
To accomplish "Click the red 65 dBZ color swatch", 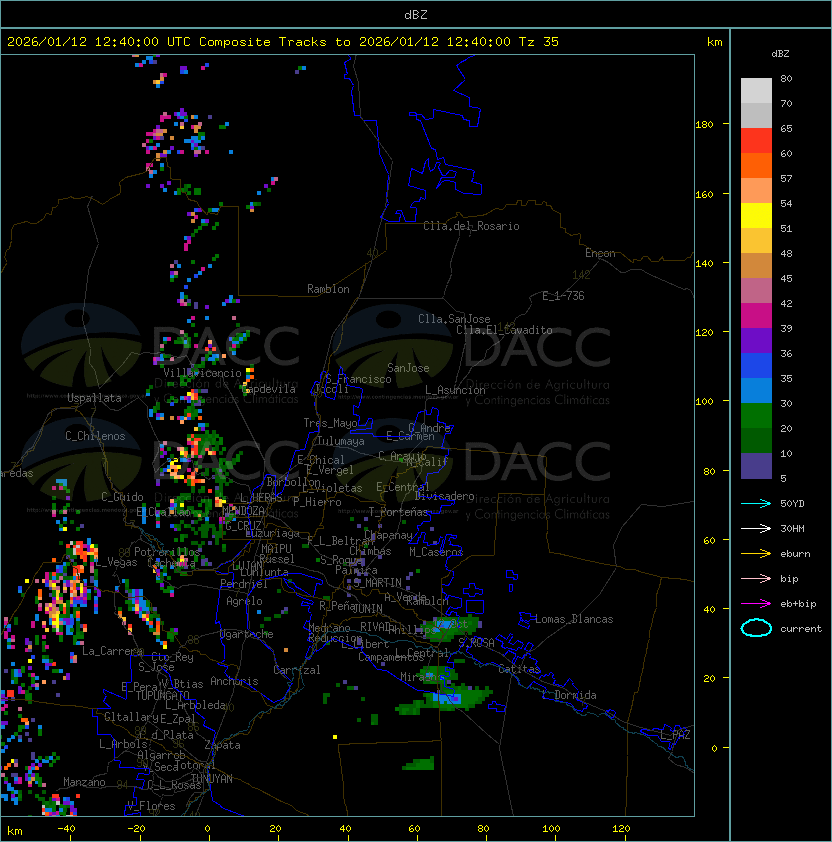I will (x=756, y=141).
